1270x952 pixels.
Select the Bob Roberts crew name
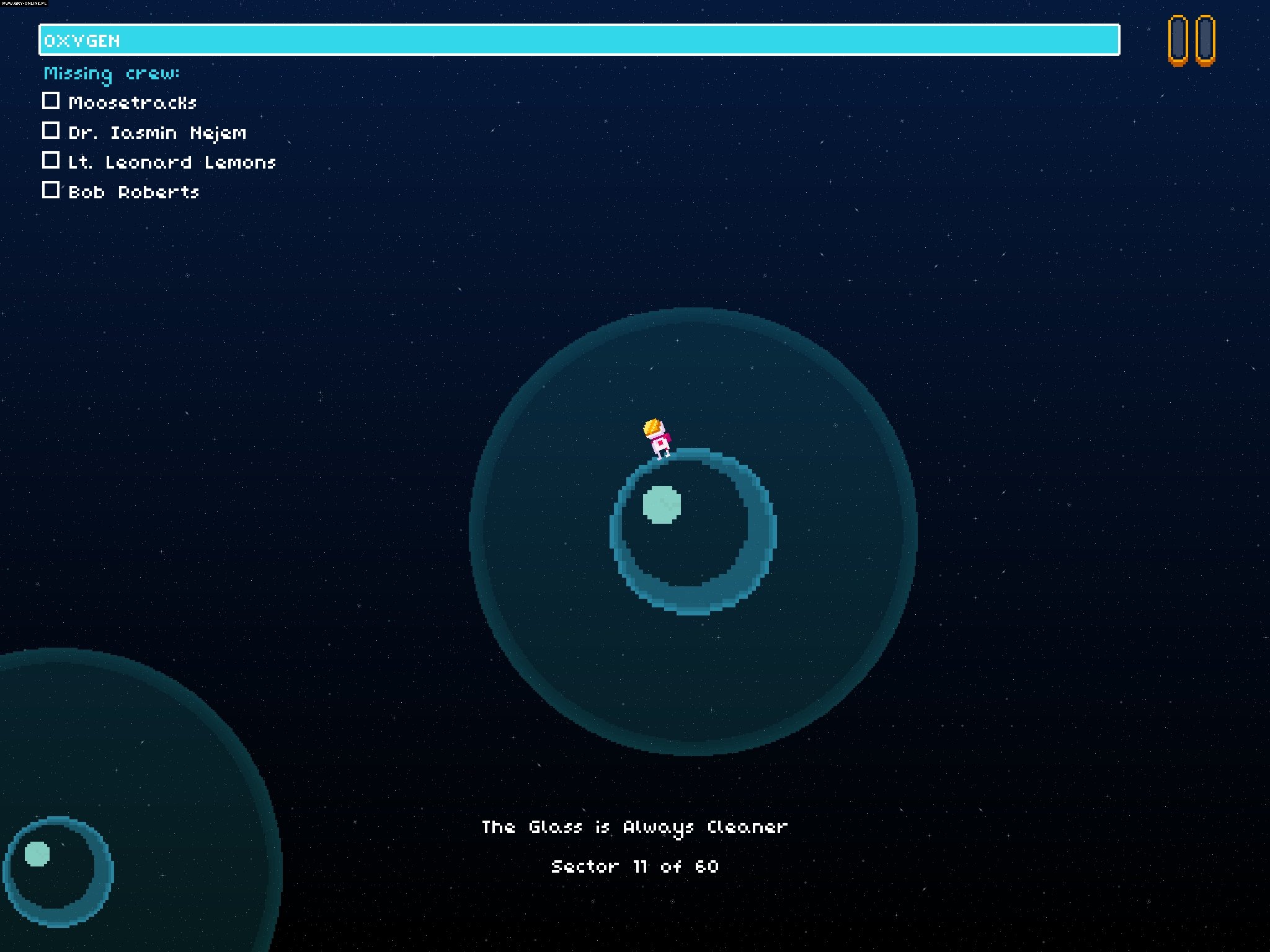(x=133, y=192)
